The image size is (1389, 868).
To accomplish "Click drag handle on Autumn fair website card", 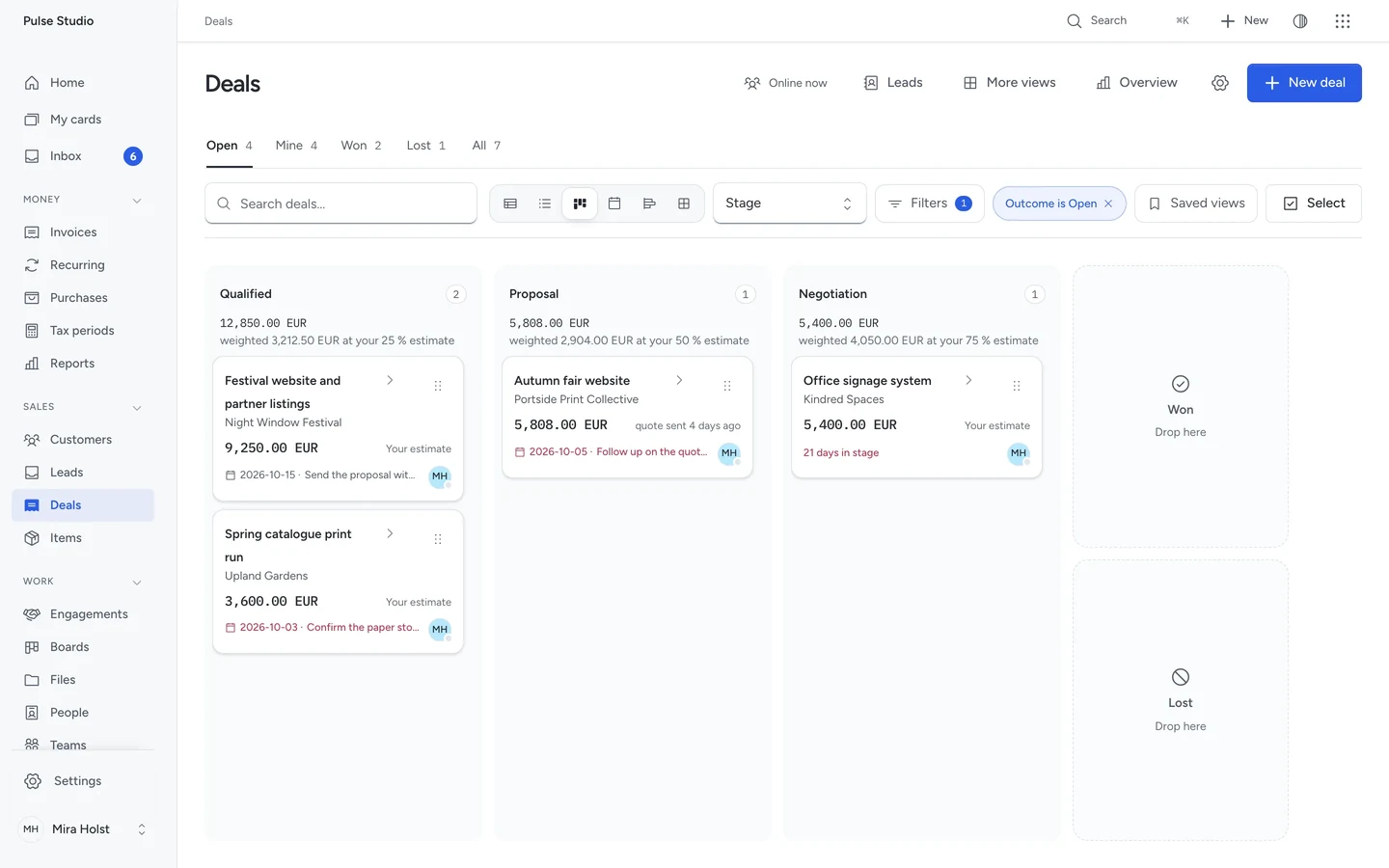I will [x=727, y=386].
